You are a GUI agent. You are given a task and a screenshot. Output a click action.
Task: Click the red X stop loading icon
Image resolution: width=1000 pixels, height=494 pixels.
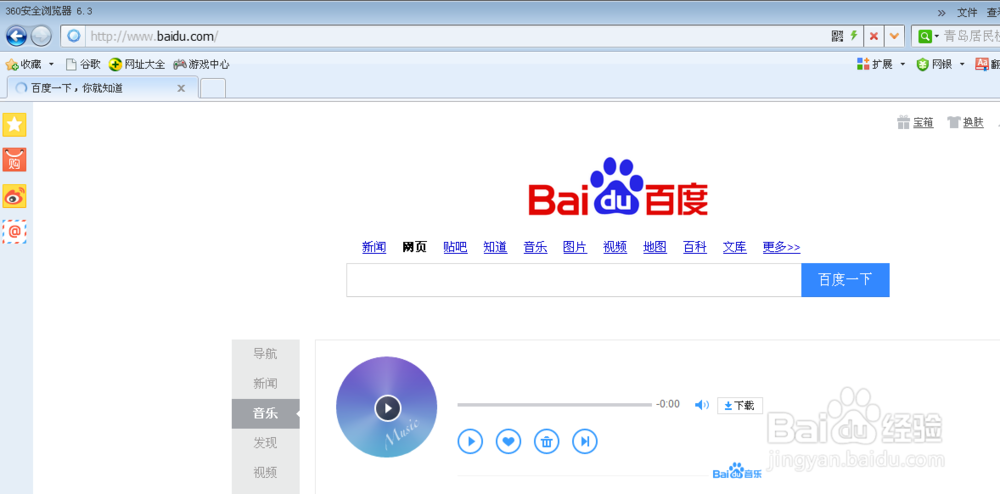(x=874, y=36)
